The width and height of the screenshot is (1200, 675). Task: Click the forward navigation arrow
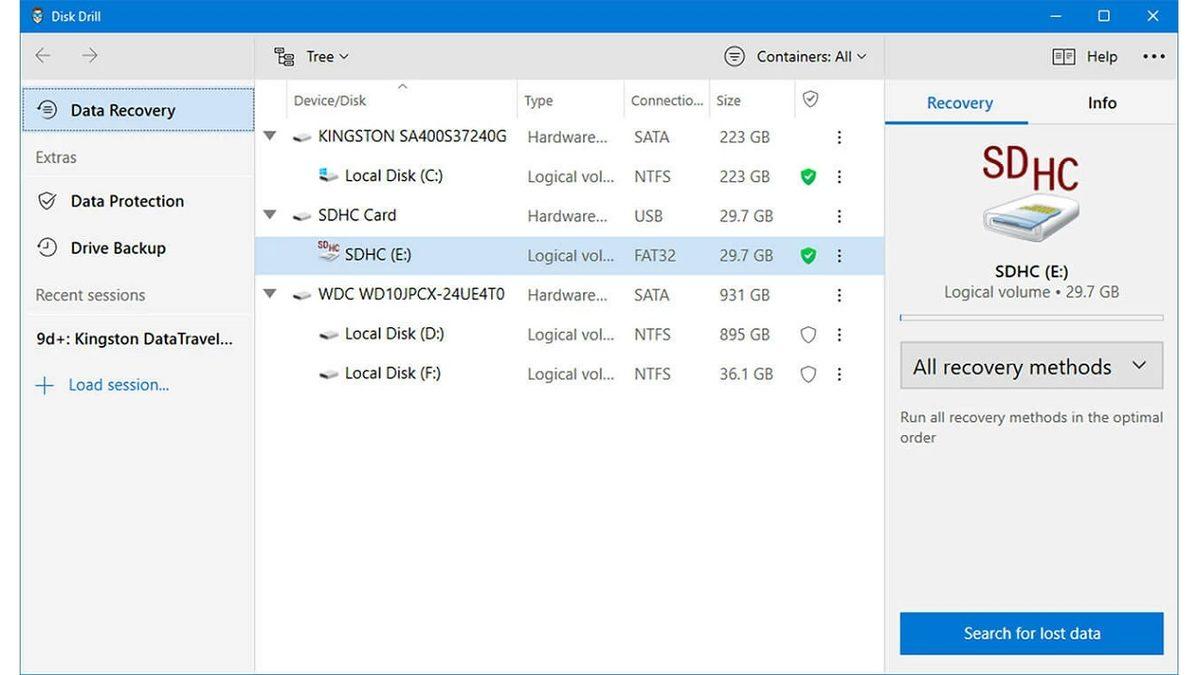(90, 56)
